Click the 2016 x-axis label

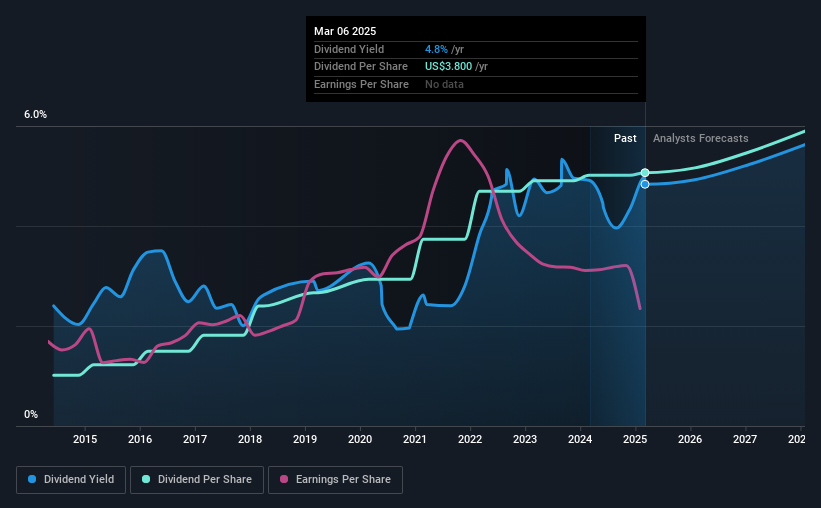pyautogui.click(x=140, y=439)
